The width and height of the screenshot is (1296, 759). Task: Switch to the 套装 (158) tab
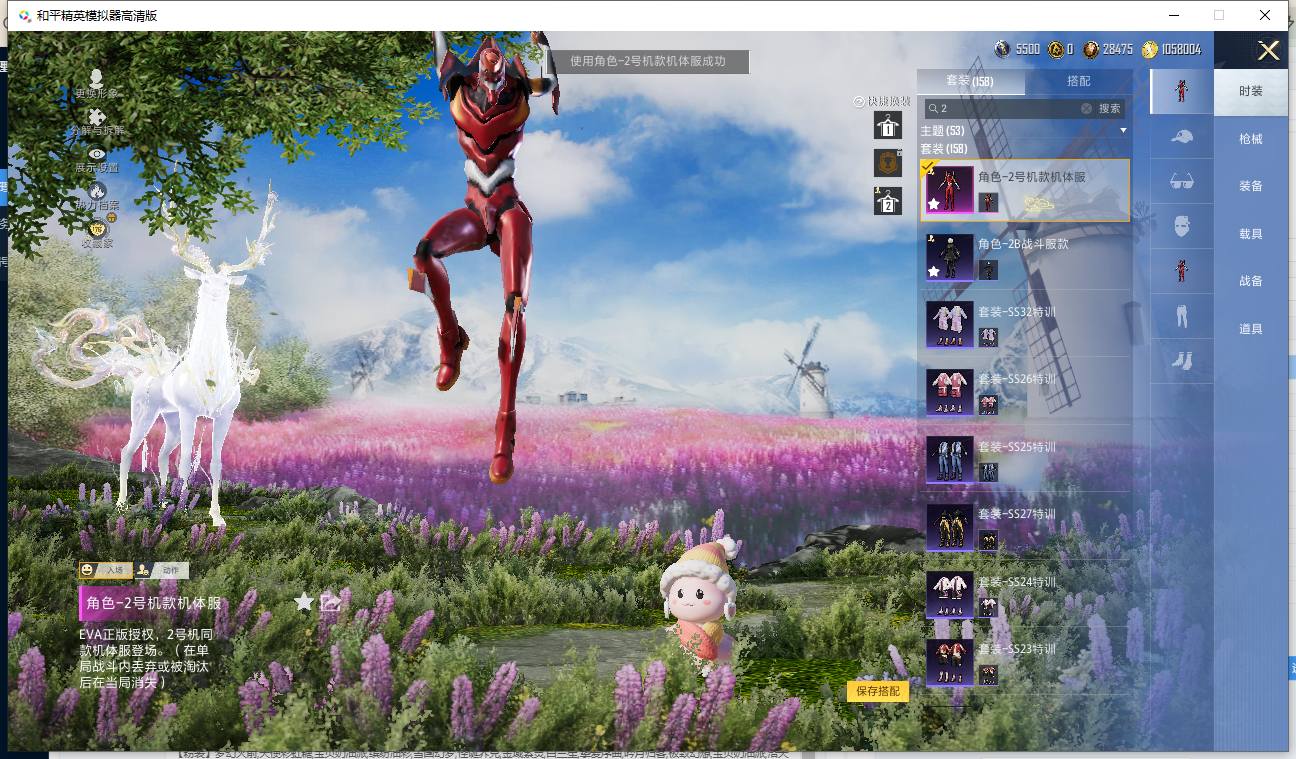coord(969,81)
